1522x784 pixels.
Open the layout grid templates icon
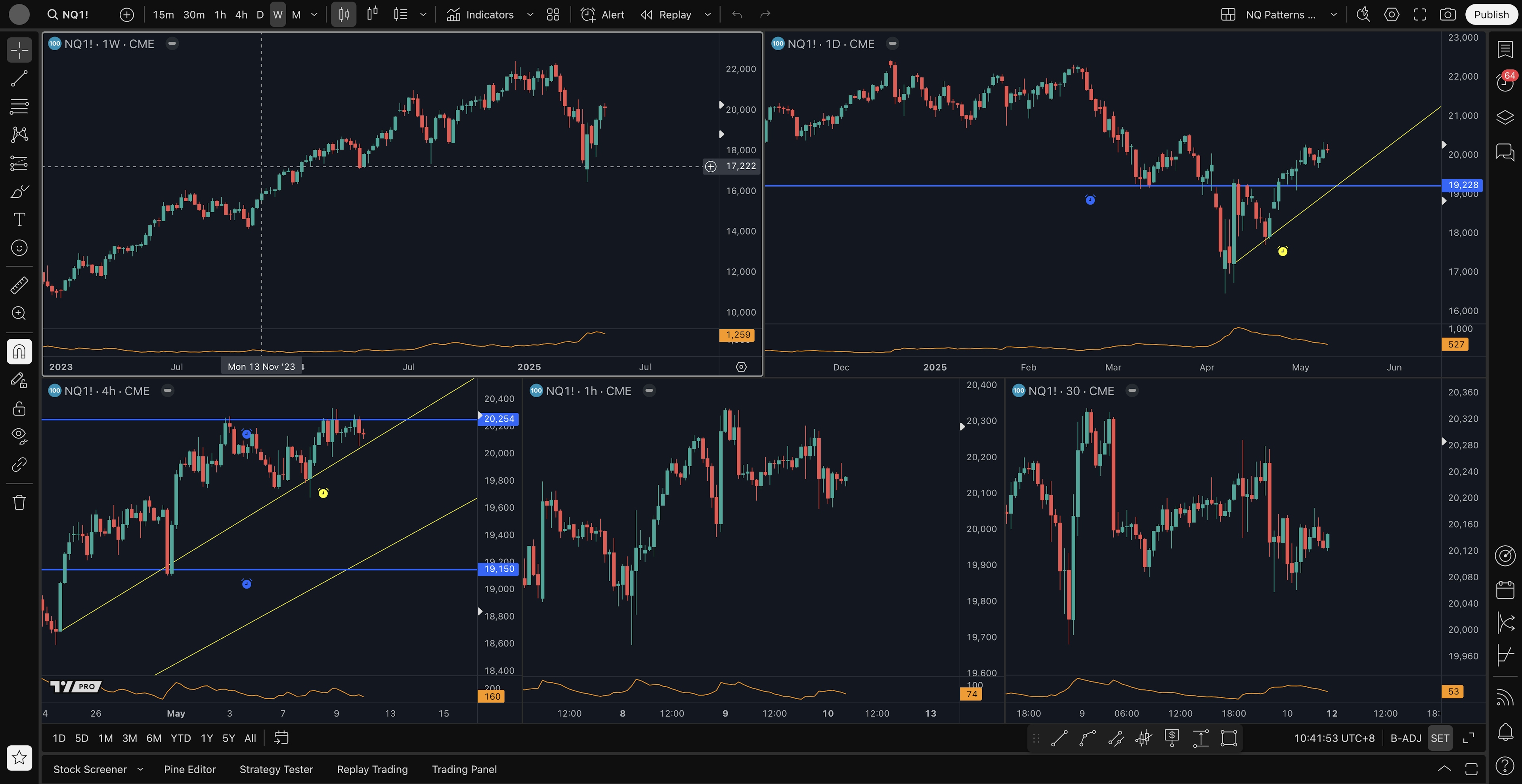tap(553, 15)
